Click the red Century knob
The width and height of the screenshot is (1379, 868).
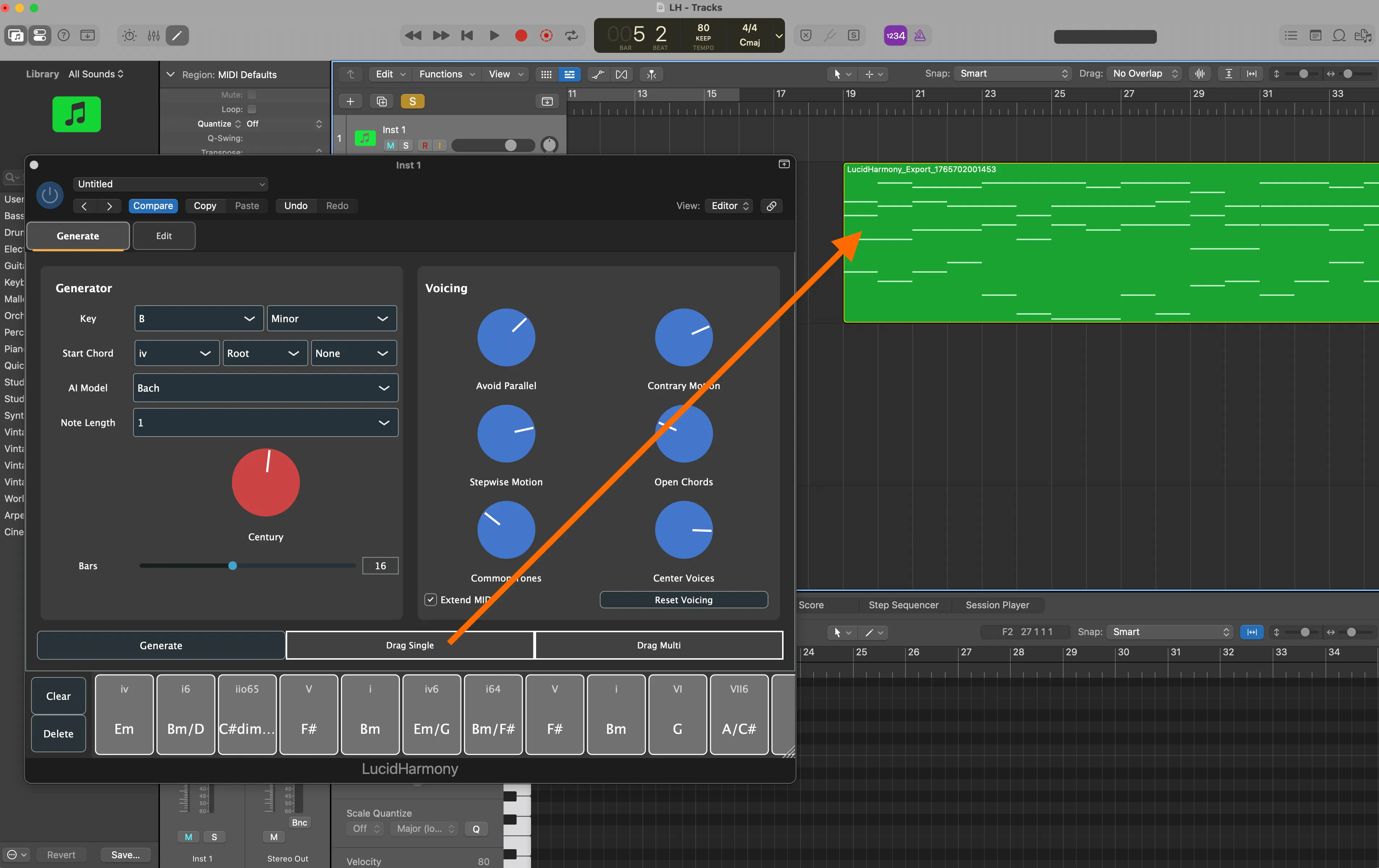(266, 482)
